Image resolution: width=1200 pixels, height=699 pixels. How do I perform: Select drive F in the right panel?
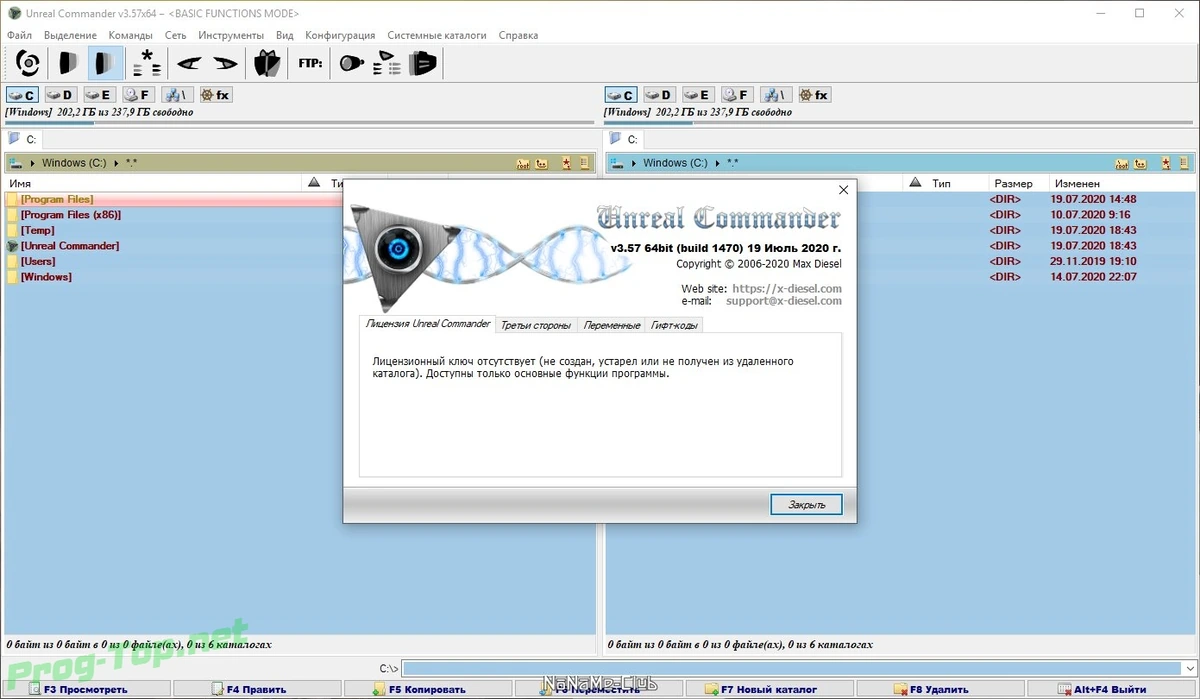[x=737, y=95]
